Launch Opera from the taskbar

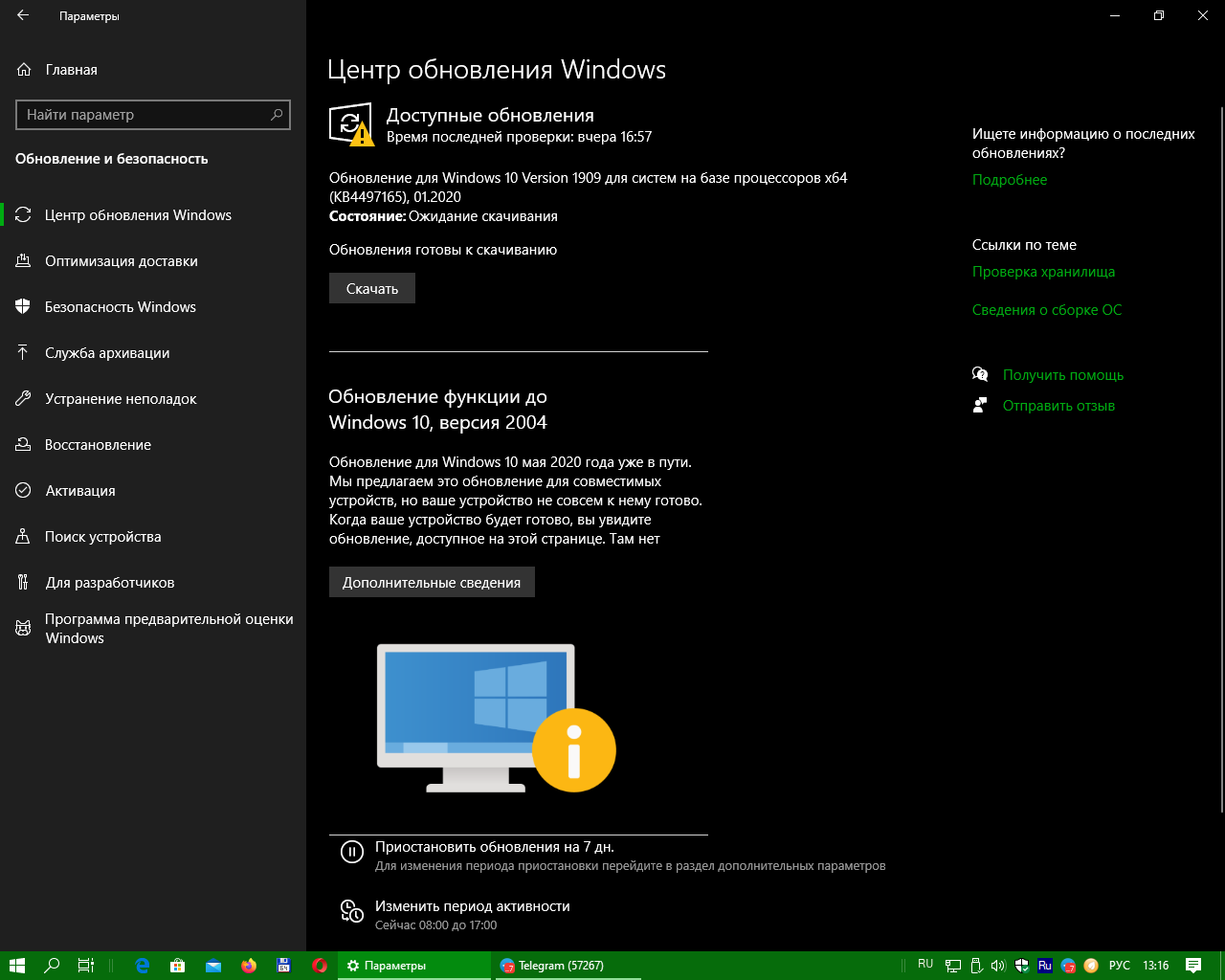320,966
